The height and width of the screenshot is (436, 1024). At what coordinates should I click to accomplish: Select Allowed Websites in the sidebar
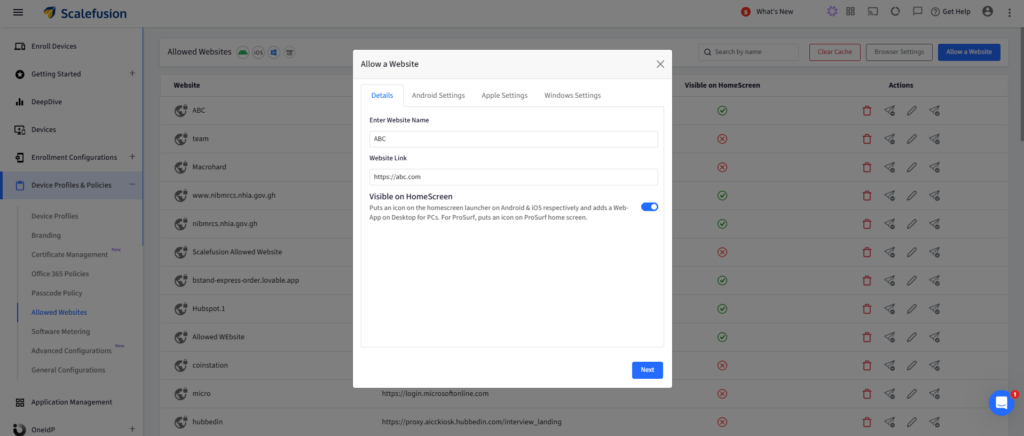pyautogui.click(x=59, y=313)
